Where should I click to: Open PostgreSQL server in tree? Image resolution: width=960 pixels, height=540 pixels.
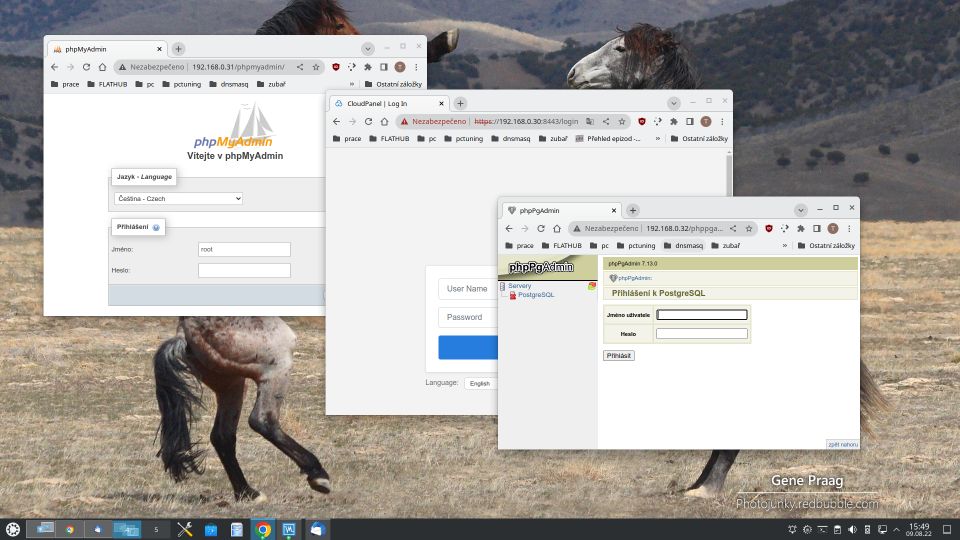535,294
